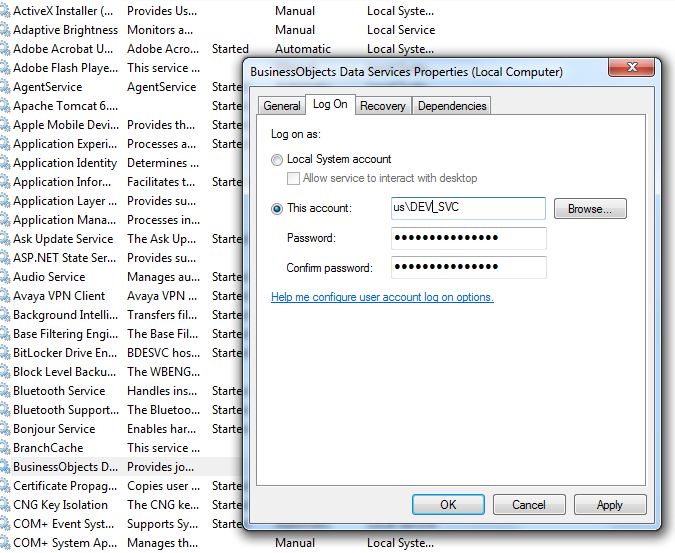
Task: Select Base Filtering Engi... service
Action: (x=65, y=334)
